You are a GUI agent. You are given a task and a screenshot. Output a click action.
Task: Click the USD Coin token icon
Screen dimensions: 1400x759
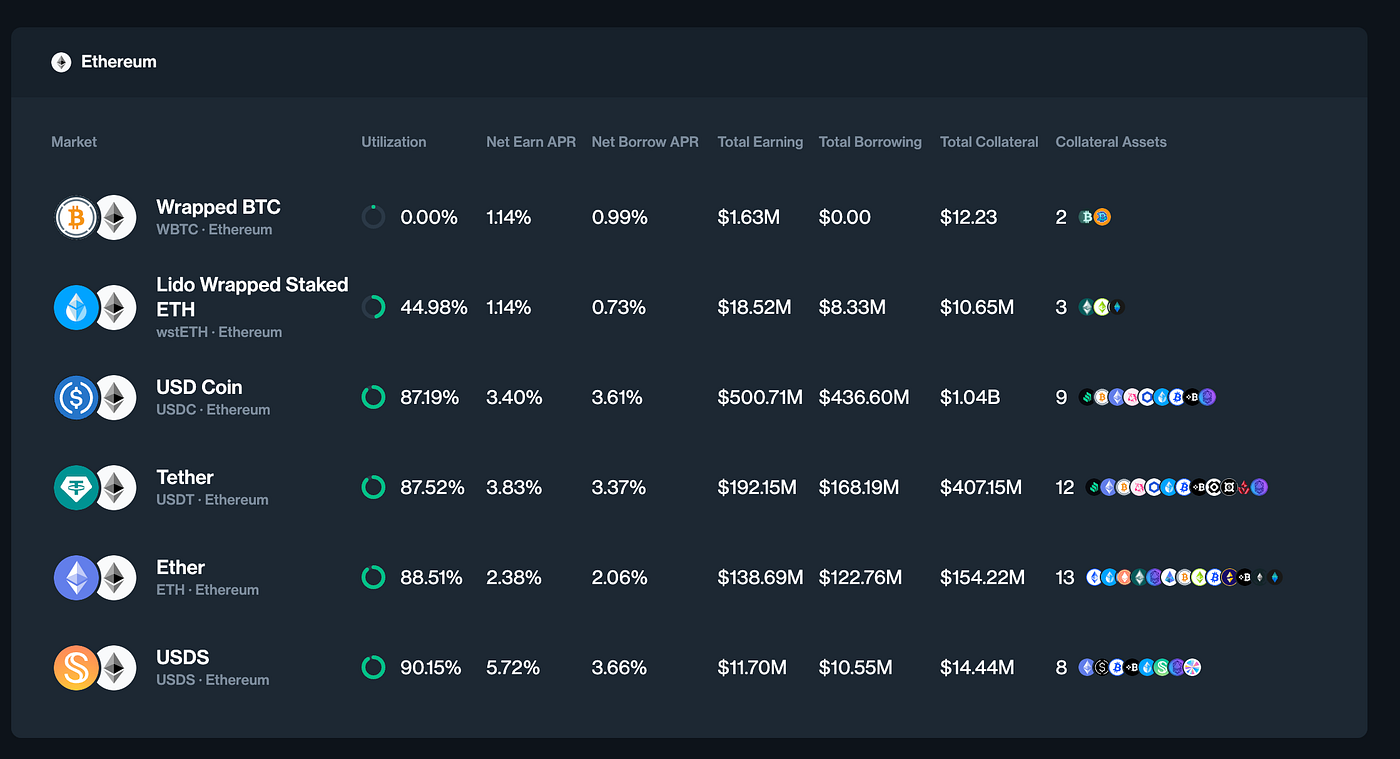pos(76,397)
